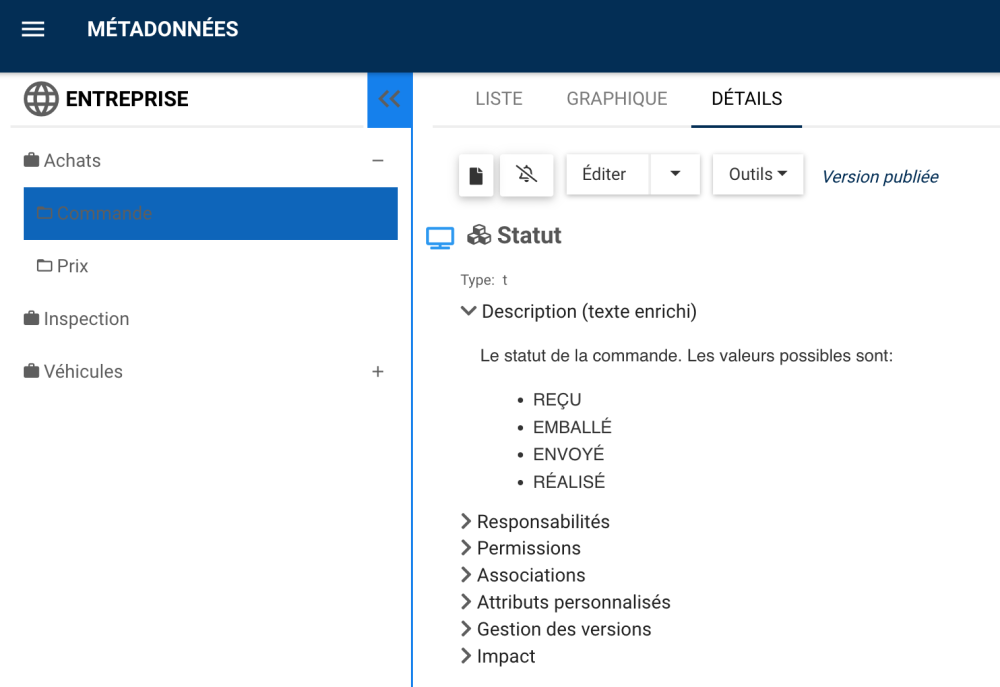This screenshot has height=687, width=1000.
Task: Open the hamburger navigation menu
Action: pyautogui.click(x=33, y=29)
